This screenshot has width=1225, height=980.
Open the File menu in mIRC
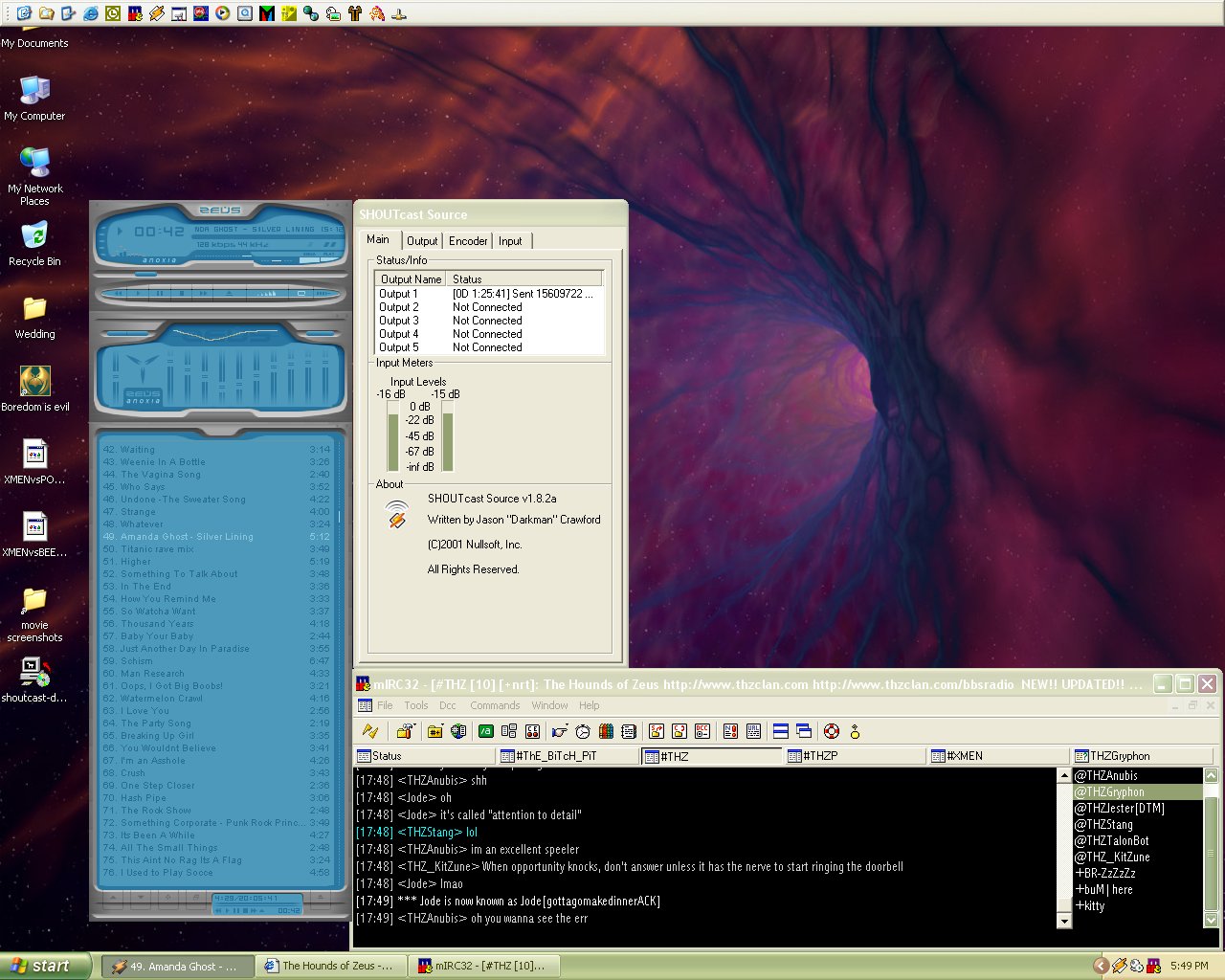(385, 705)
